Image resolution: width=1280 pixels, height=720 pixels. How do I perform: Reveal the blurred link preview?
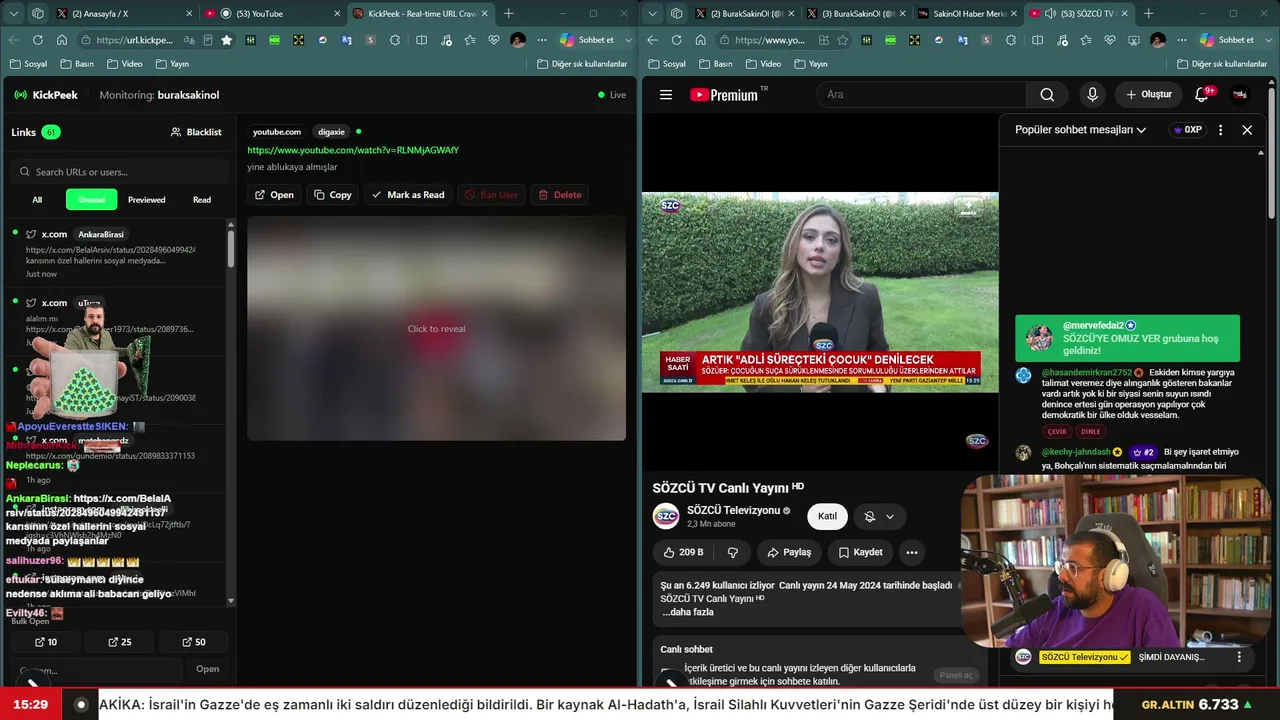(436, 328)
